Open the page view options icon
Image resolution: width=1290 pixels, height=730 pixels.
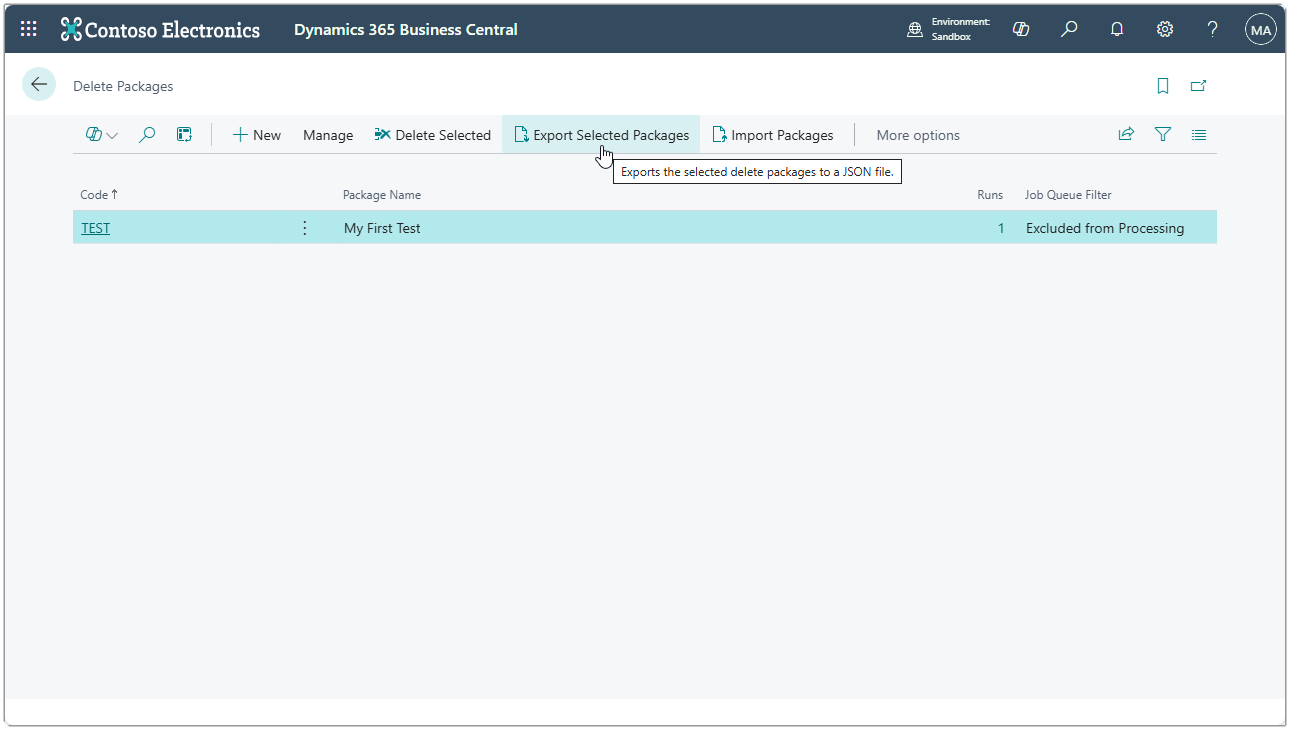pyautogui.click(x=1198, y=134)
